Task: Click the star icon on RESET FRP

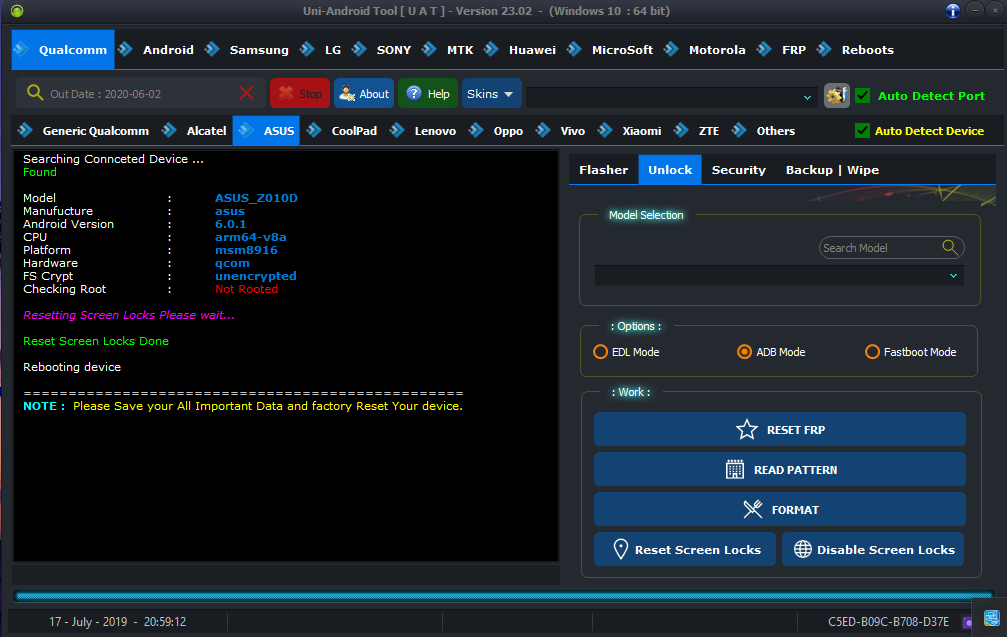Action: tap(747, 430)
